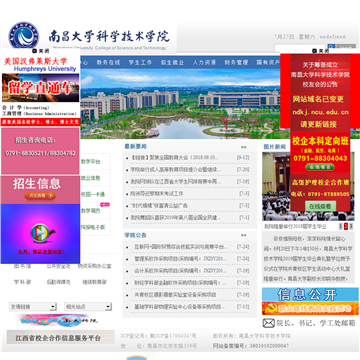Click the orange 点击查看 button under 招生信息
360x360 pixels.
tap(40, 196)
